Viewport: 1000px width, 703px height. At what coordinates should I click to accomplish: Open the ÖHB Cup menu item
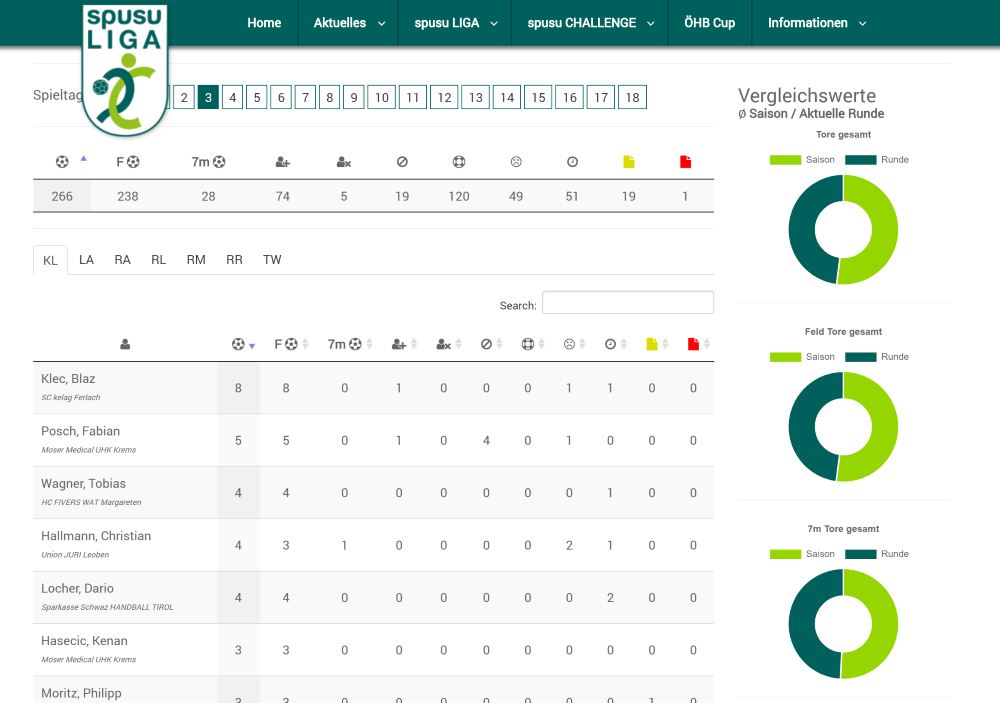coord(709,22)
